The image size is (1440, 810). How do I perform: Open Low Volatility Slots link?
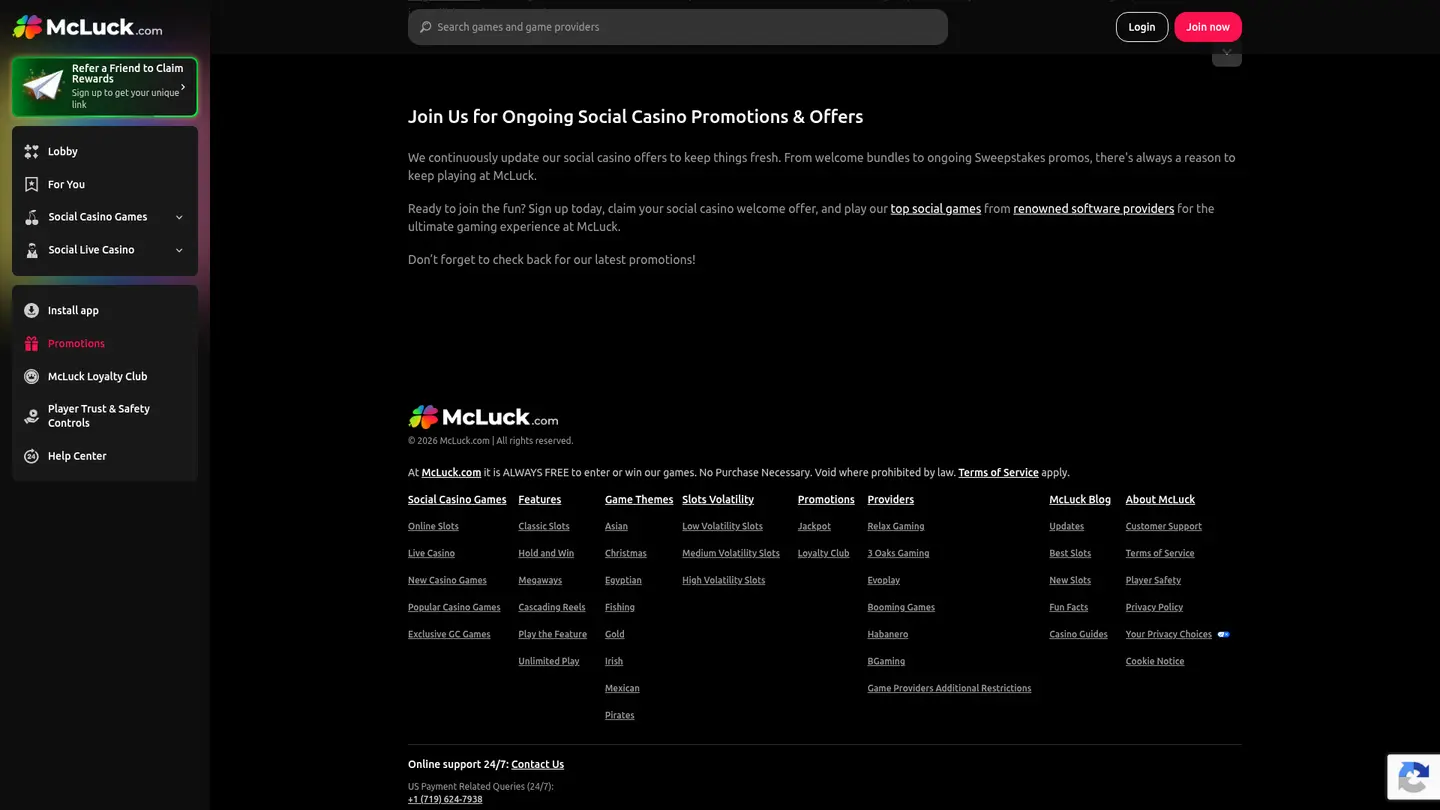click(722, 526)
